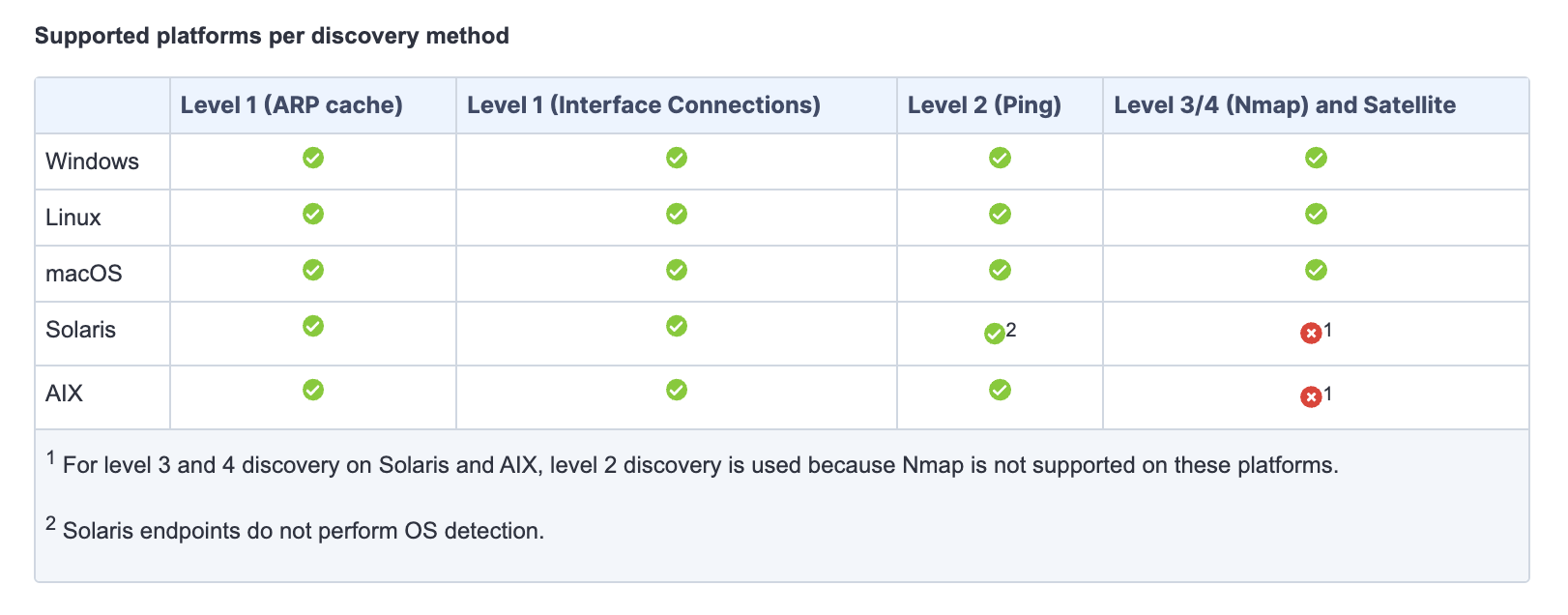Click the Level 1 (ARP cache) column header

point(291,105)
